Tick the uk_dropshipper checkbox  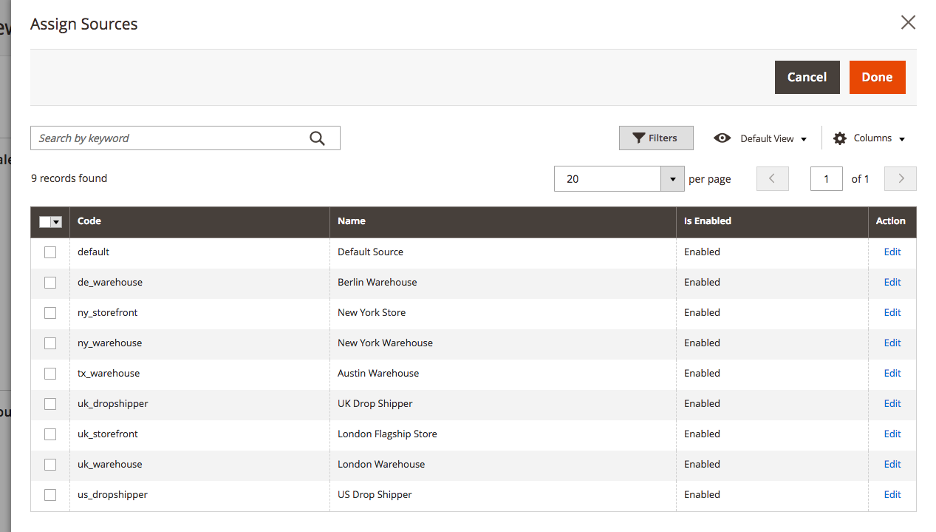click(x=50, y=404)
